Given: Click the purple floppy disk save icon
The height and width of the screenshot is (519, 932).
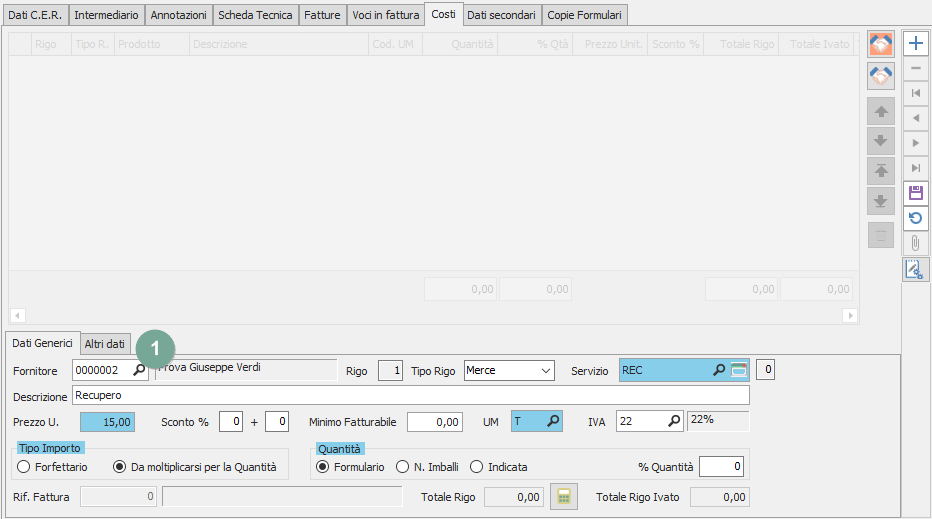Looking at the screenshot, I should point(915,193).
